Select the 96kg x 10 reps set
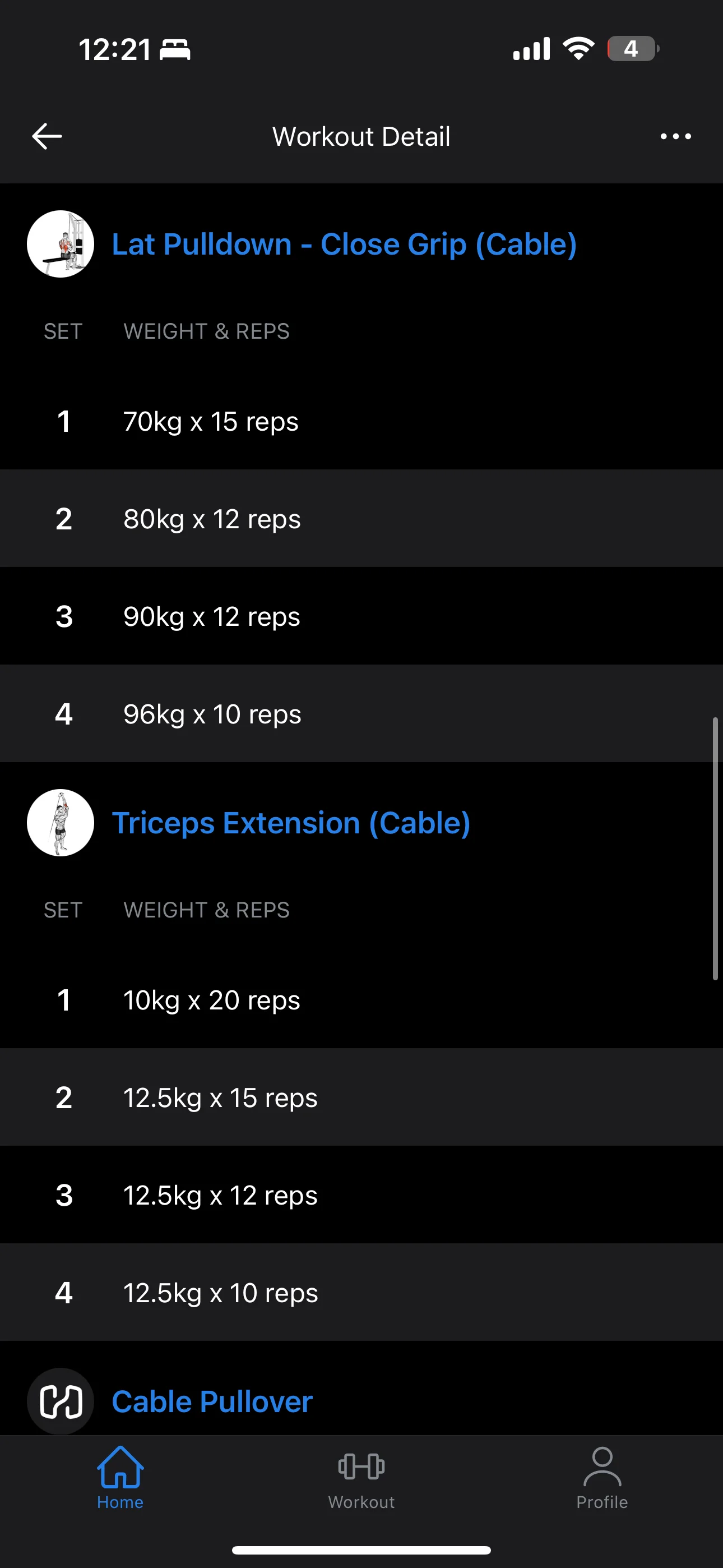 pos(212,714)
